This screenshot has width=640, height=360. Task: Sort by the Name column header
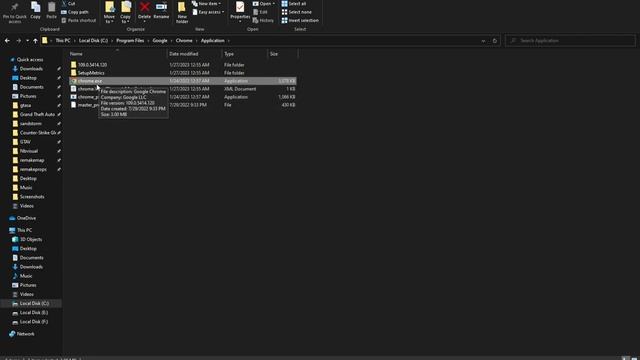tap(76, 54)
